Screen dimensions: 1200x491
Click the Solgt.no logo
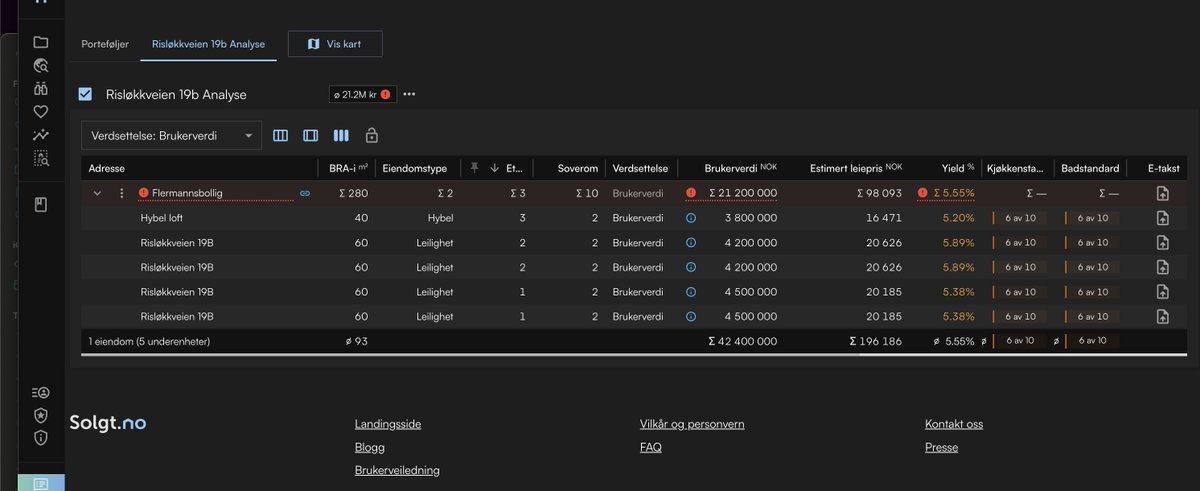click(x=108, y=423)
